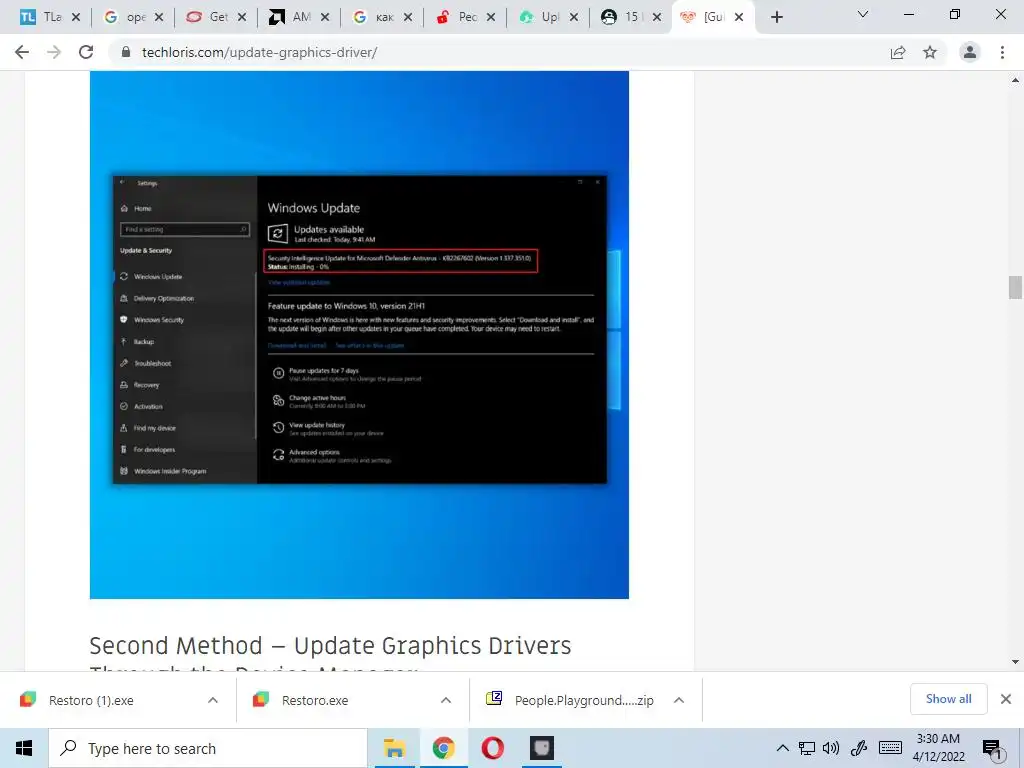This screenshot has height=768, width=1024.
Task: Open the taskbar clock and date
Action: point(938,748)
